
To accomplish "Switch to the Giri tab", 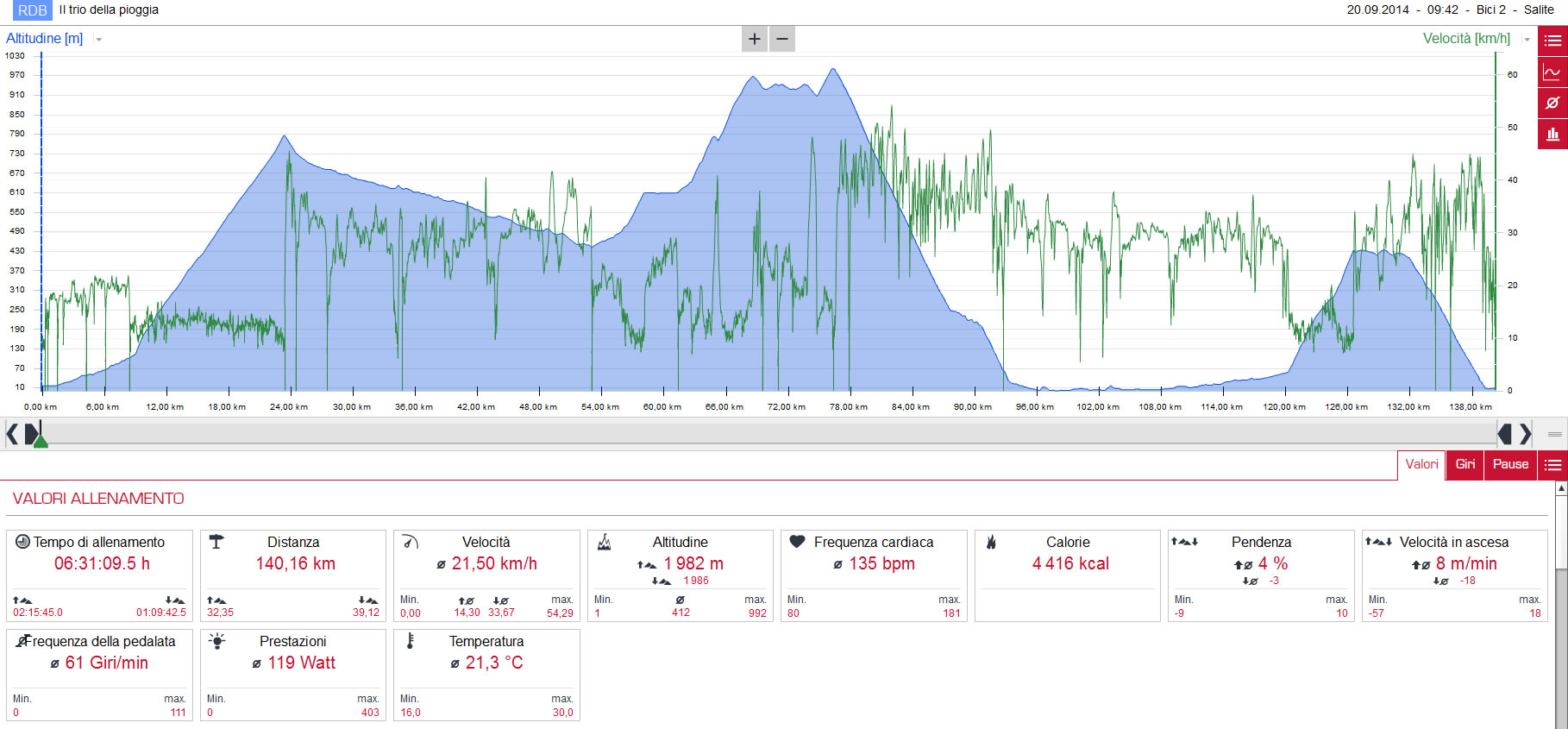I will [1465, 465].
